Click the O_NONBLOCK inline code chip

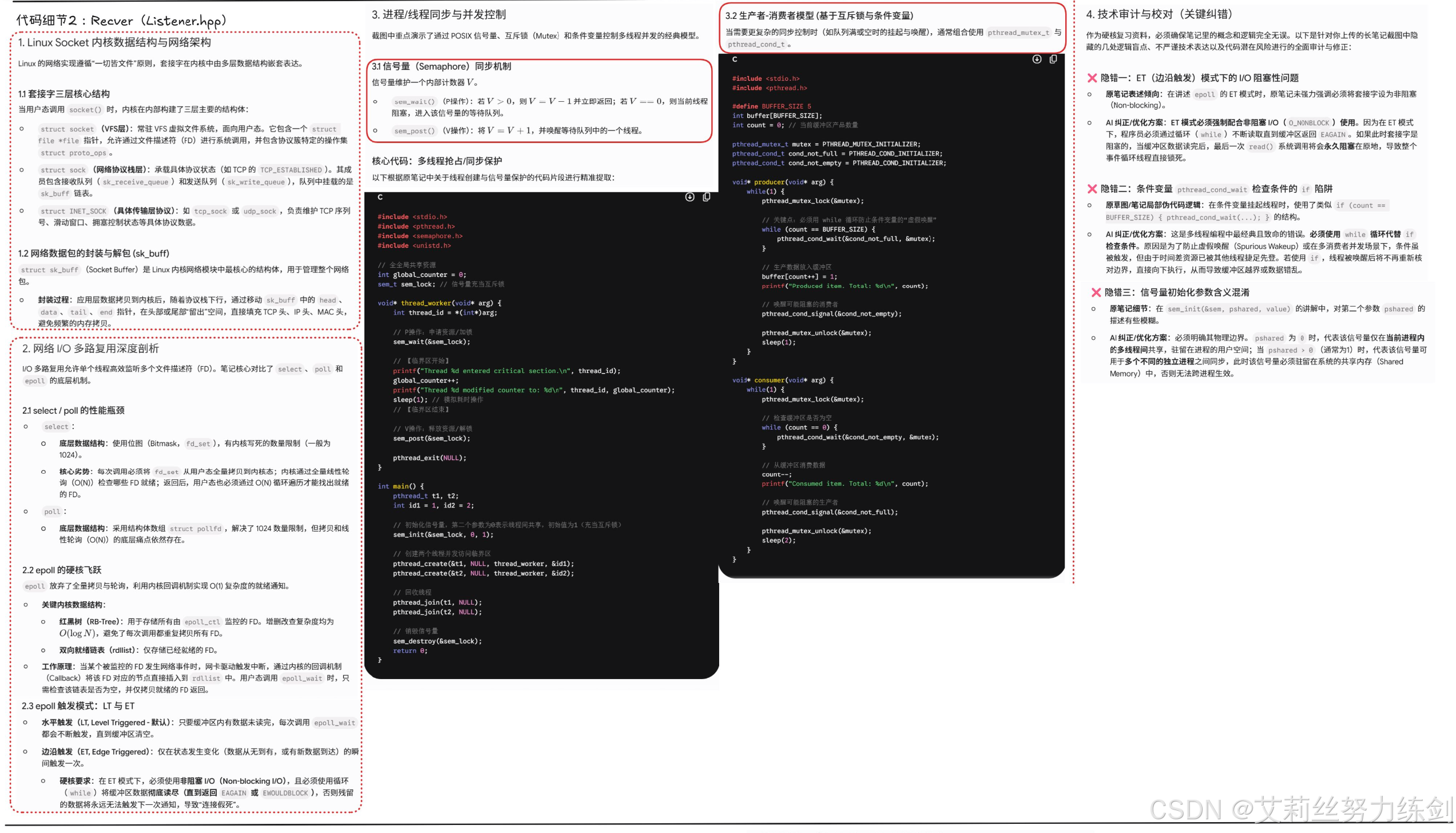click(x=1308, y=123)
